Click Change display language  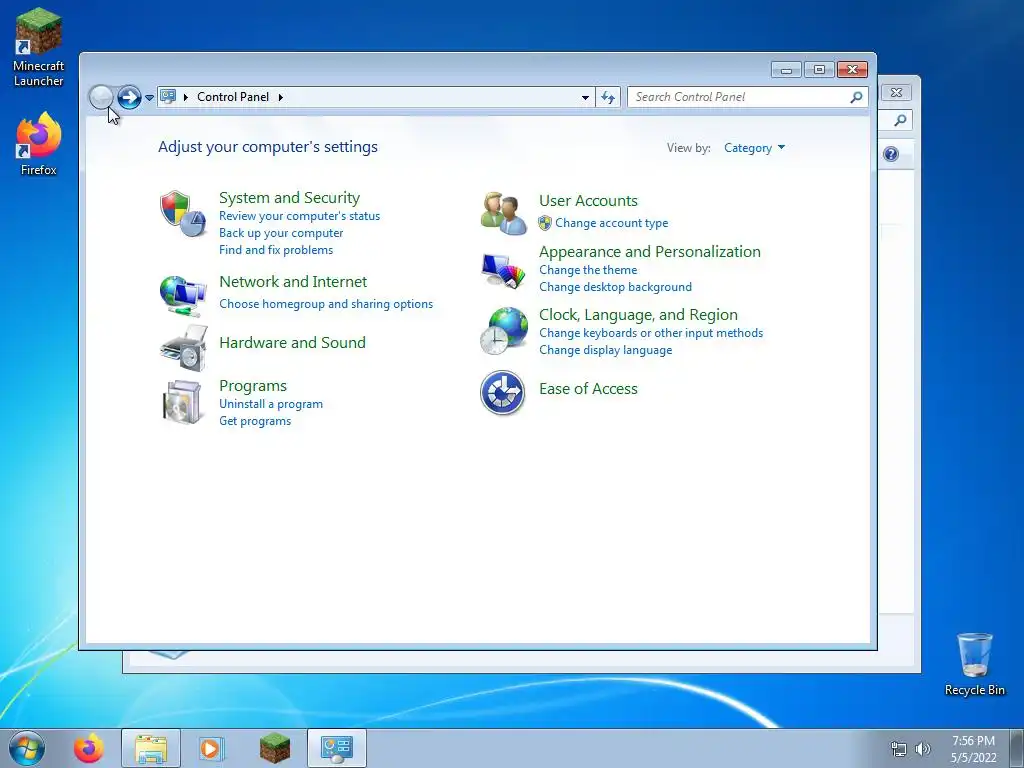tap(605, 350)
